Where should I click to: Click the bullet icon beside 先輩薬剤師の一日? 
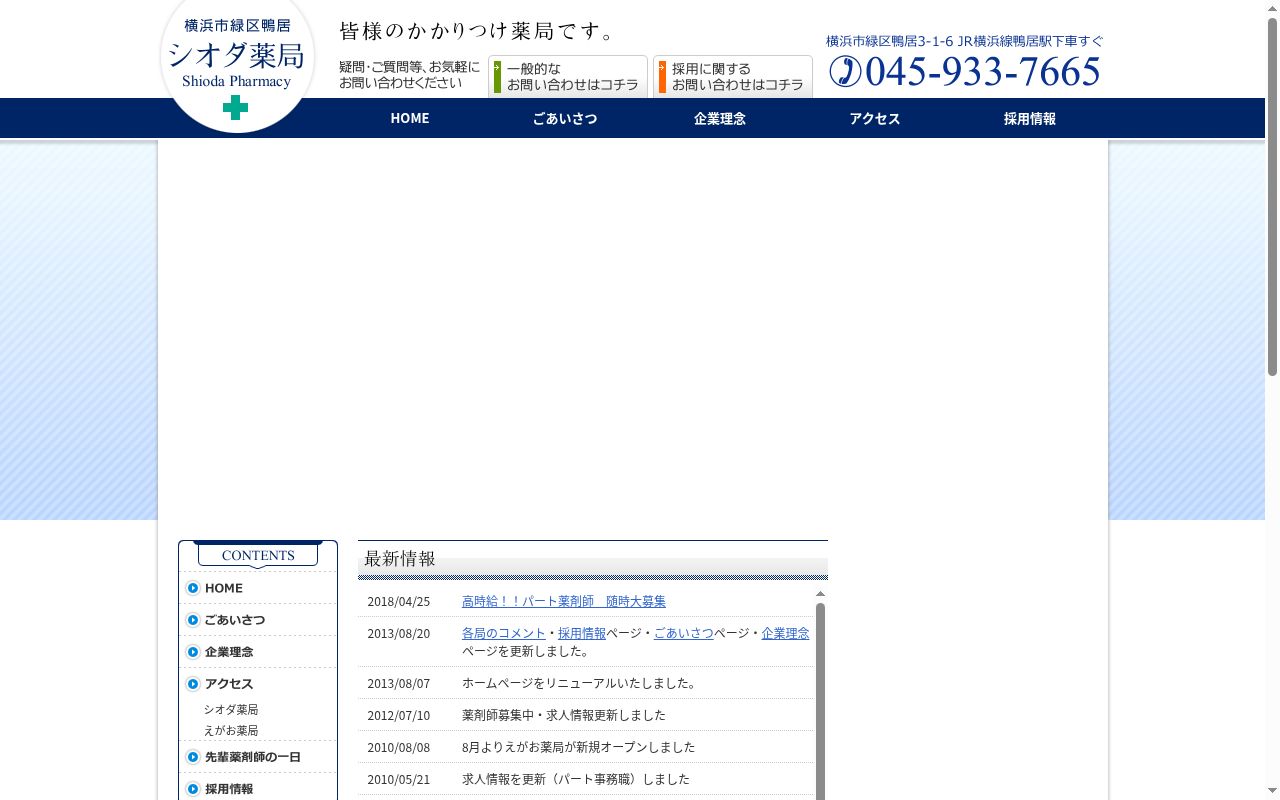[x=193, y=757]
